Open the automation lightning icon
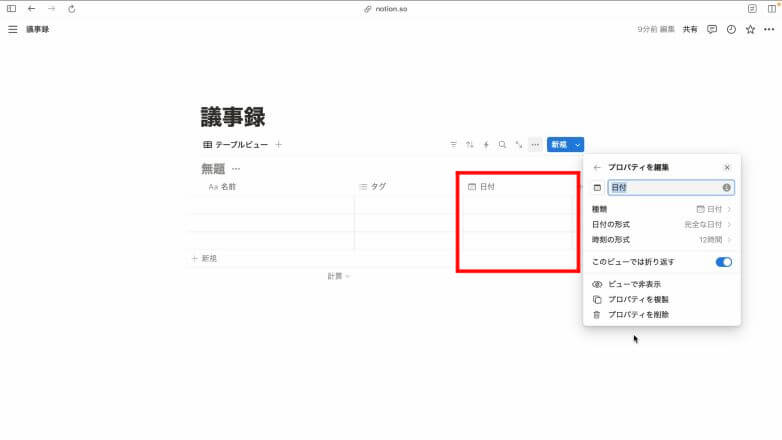This screenshot has width=782, height=440. pos(486,145)
